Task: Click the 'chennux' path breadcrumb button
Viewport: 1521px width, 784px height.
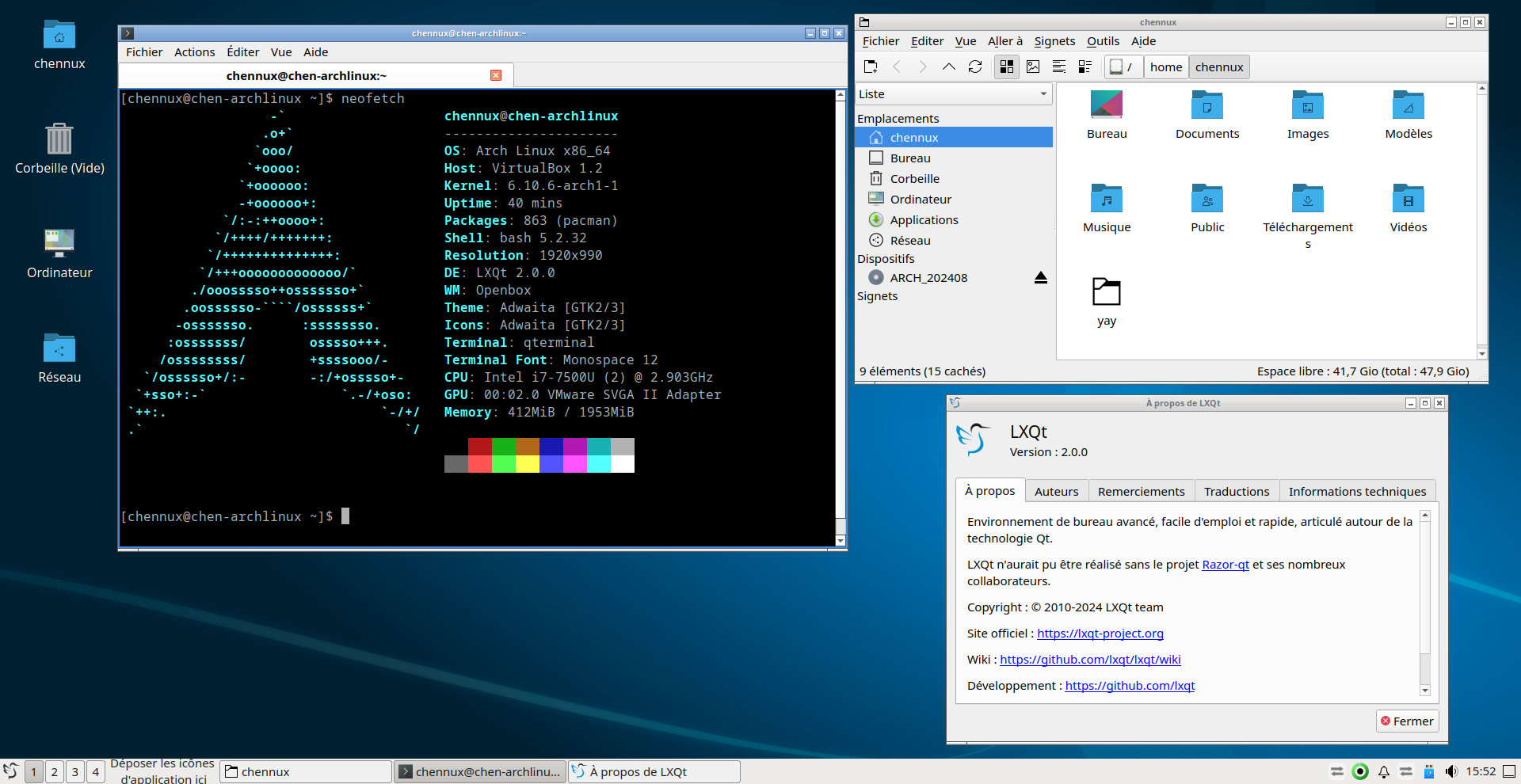Action: [x=1219, y=67]
